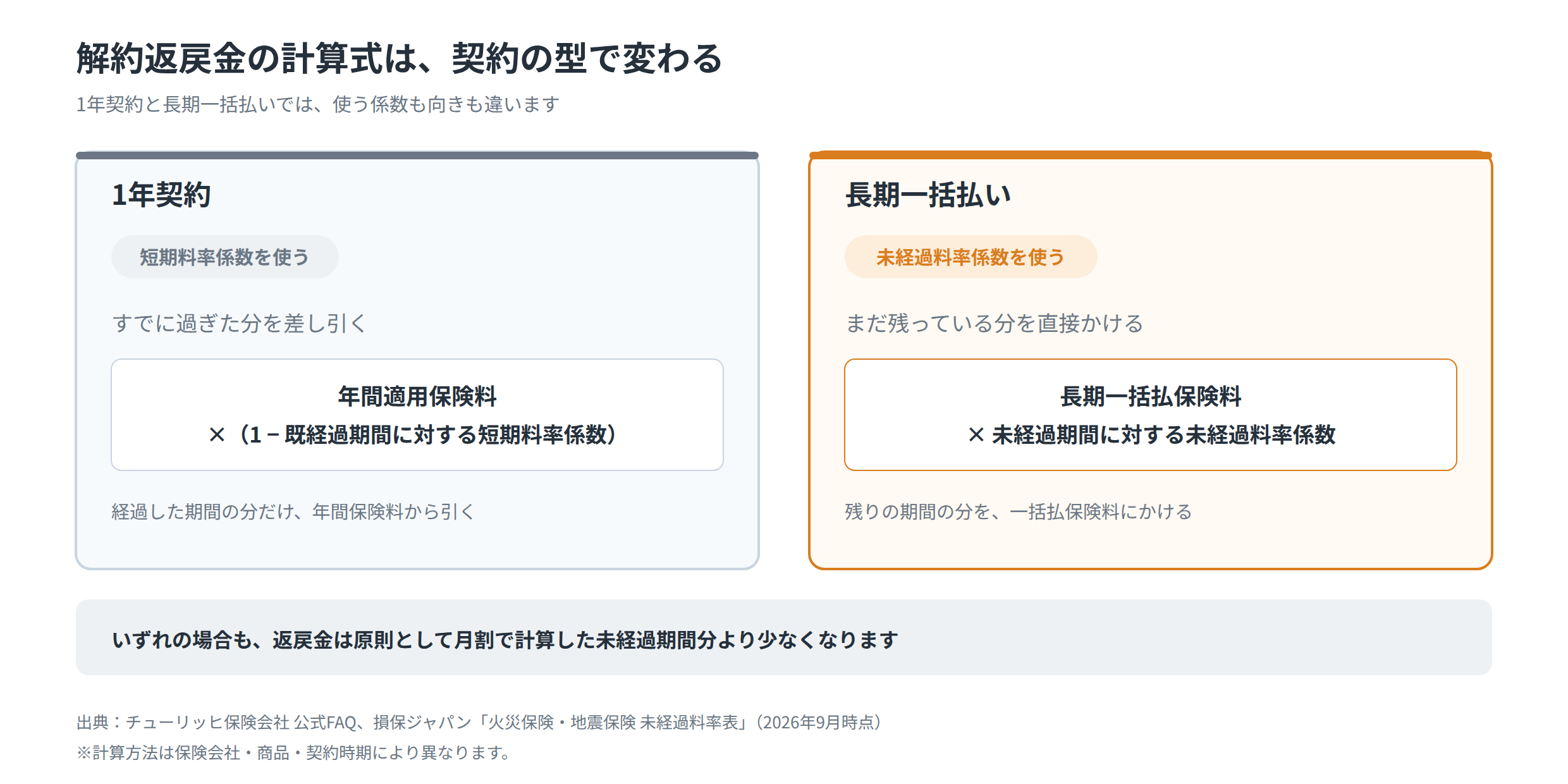Click the subtitle 1年契約と長期一括払いでは、使う係数も向きも違います

pos(318,104)
